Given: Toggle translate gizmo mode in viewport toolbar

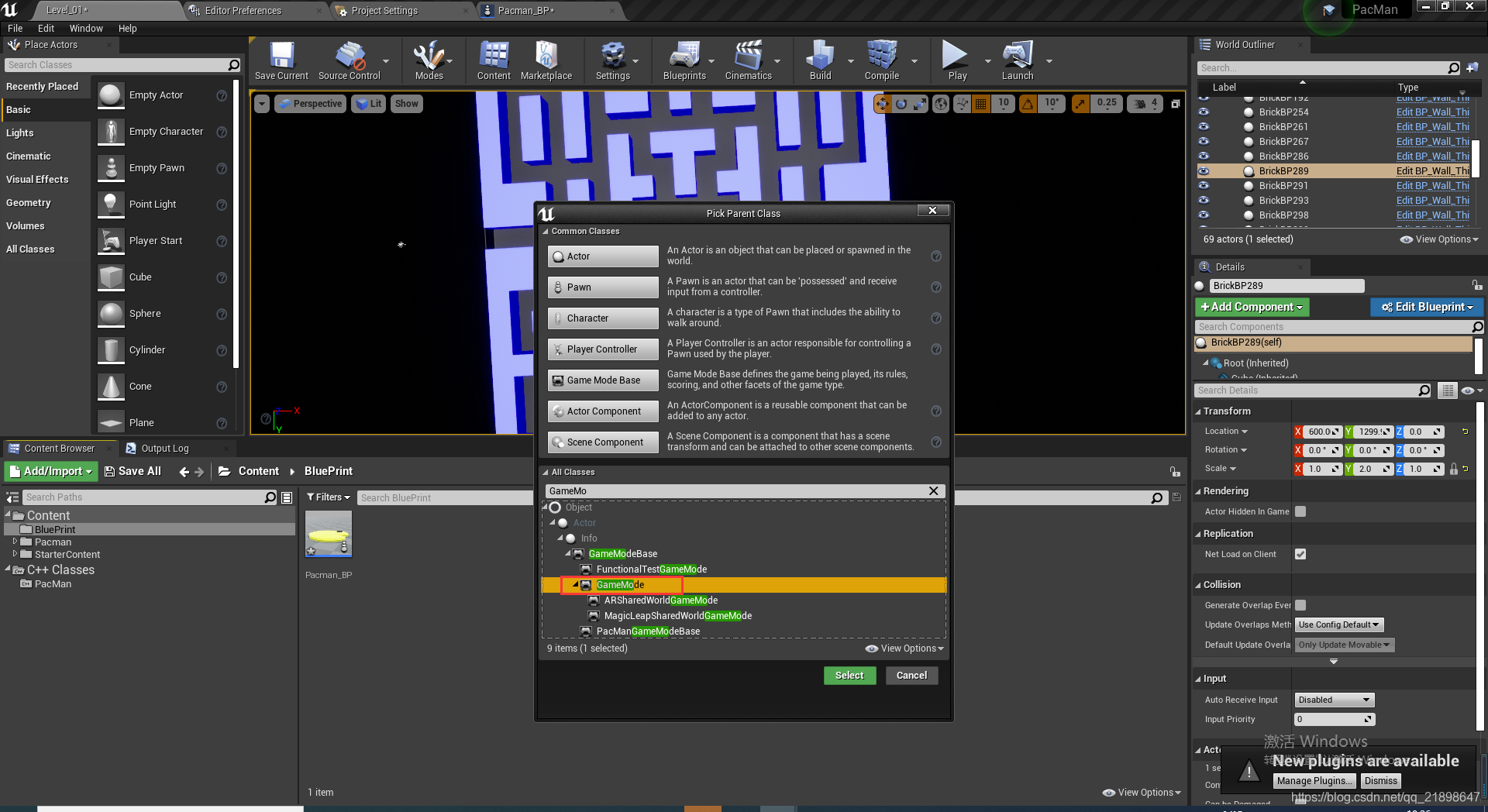Looking at the screenshot, I should pos(883,104).
